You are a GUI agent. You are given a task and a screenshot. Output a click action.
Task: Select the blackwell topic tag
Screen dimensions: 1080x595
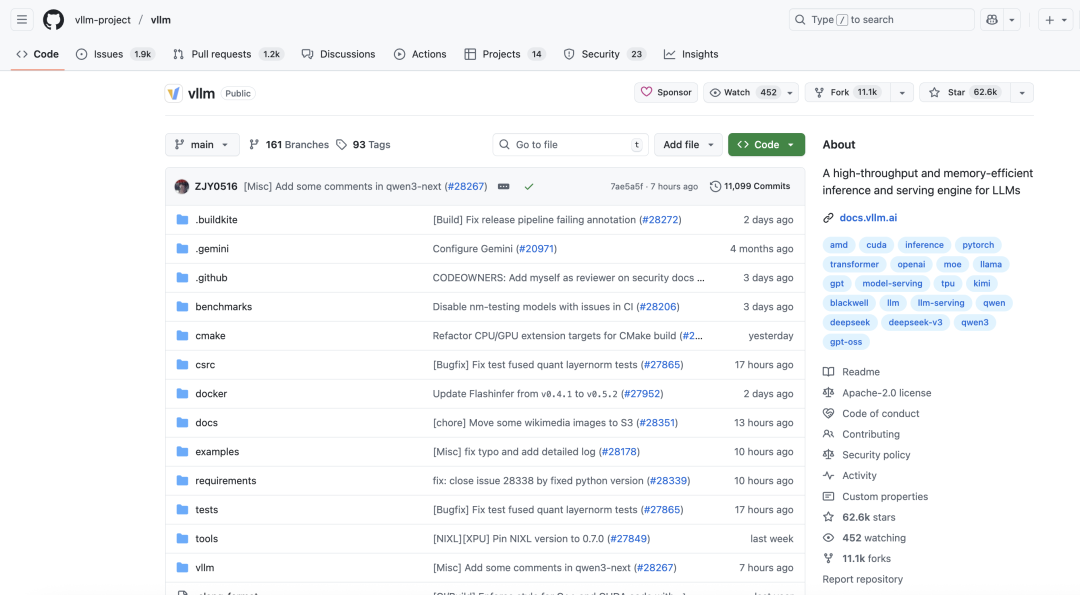tap(849, 303)
